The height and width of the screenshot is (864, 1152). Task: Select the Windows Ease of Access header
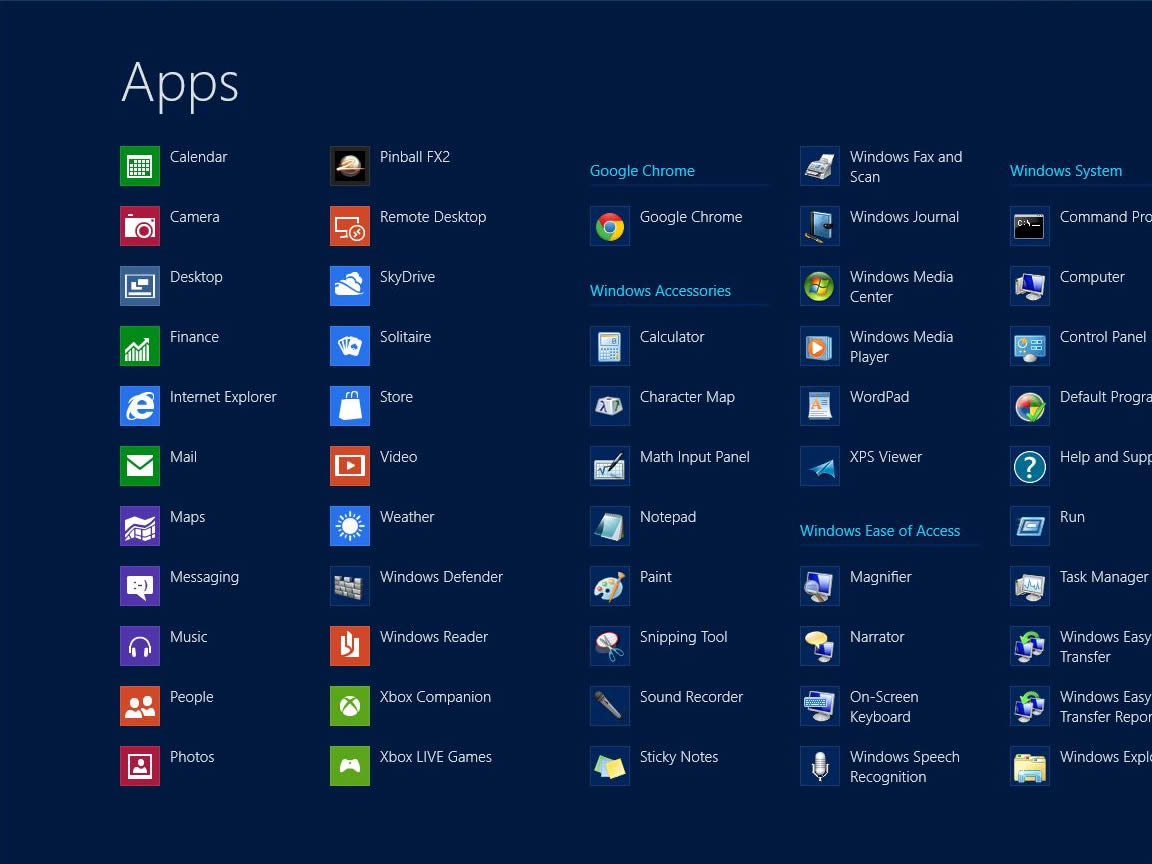(880, 531)
